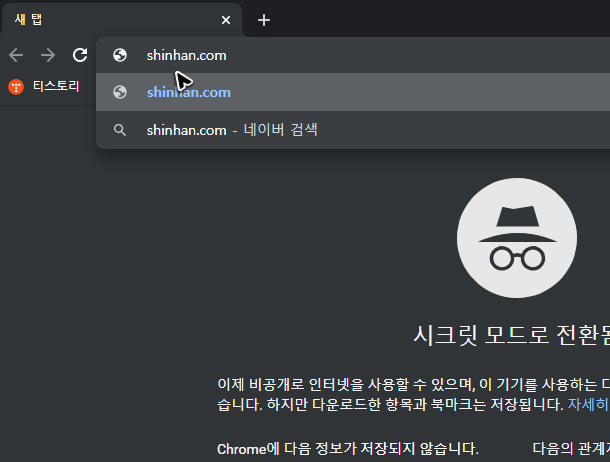Viewport: 610px width, 462px height.
Task: Select the 새 탭 tab
Action: [x=121, y=20]
